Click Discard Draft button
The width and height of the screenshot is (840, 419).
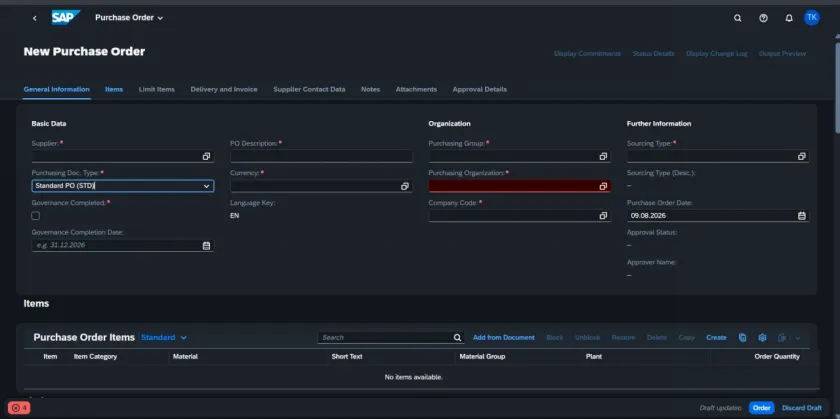click(x=801, y=408)
